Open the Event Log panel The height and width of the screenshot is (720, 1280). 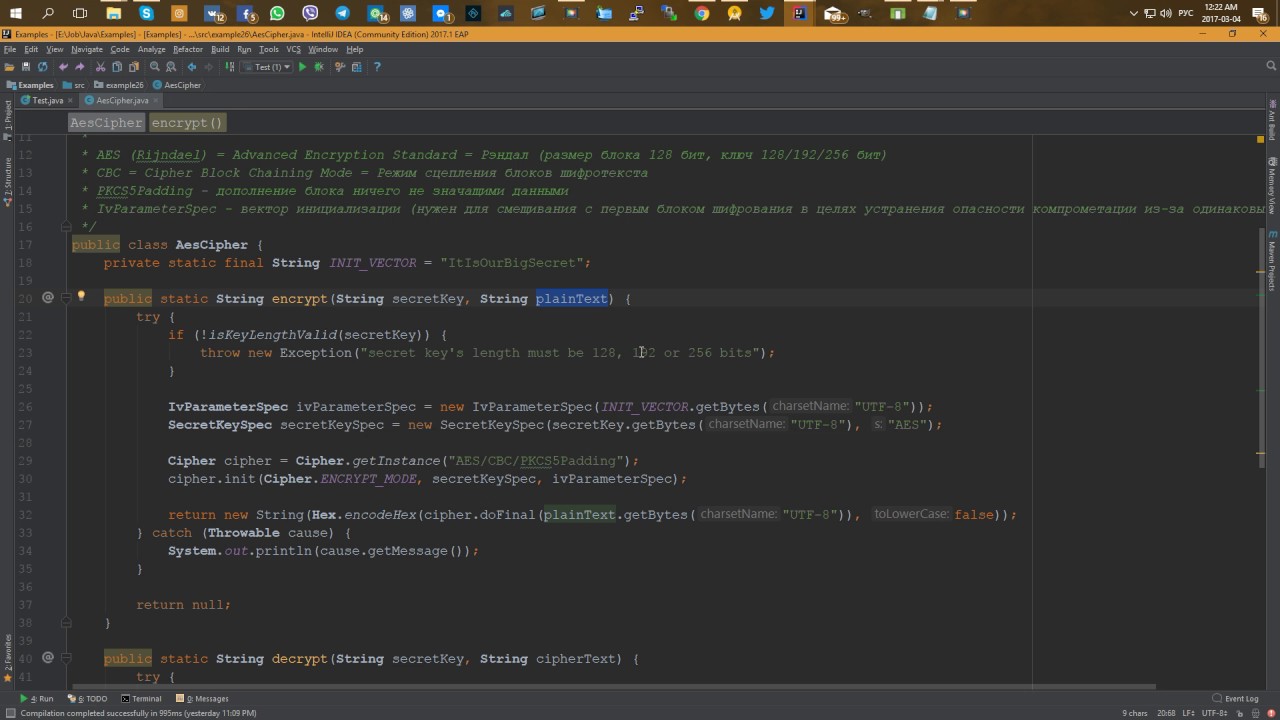[1235, 699]
